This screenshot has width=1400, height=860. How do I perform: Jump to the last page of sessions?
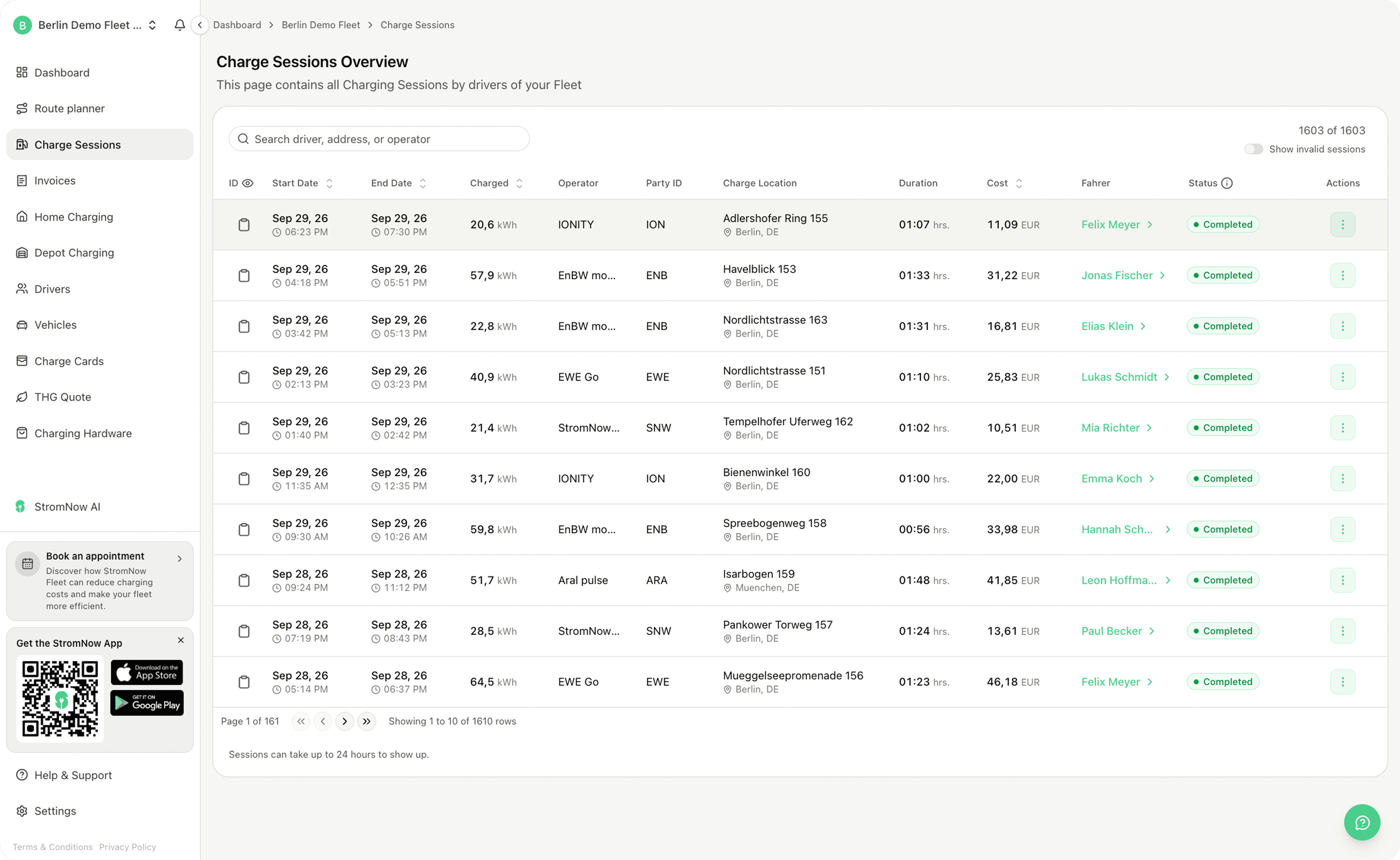[x=367, y=721]
